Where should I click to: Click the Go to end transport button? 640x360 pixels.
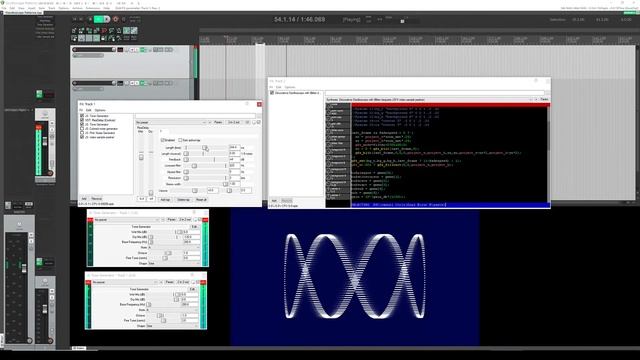coord(82,19)
